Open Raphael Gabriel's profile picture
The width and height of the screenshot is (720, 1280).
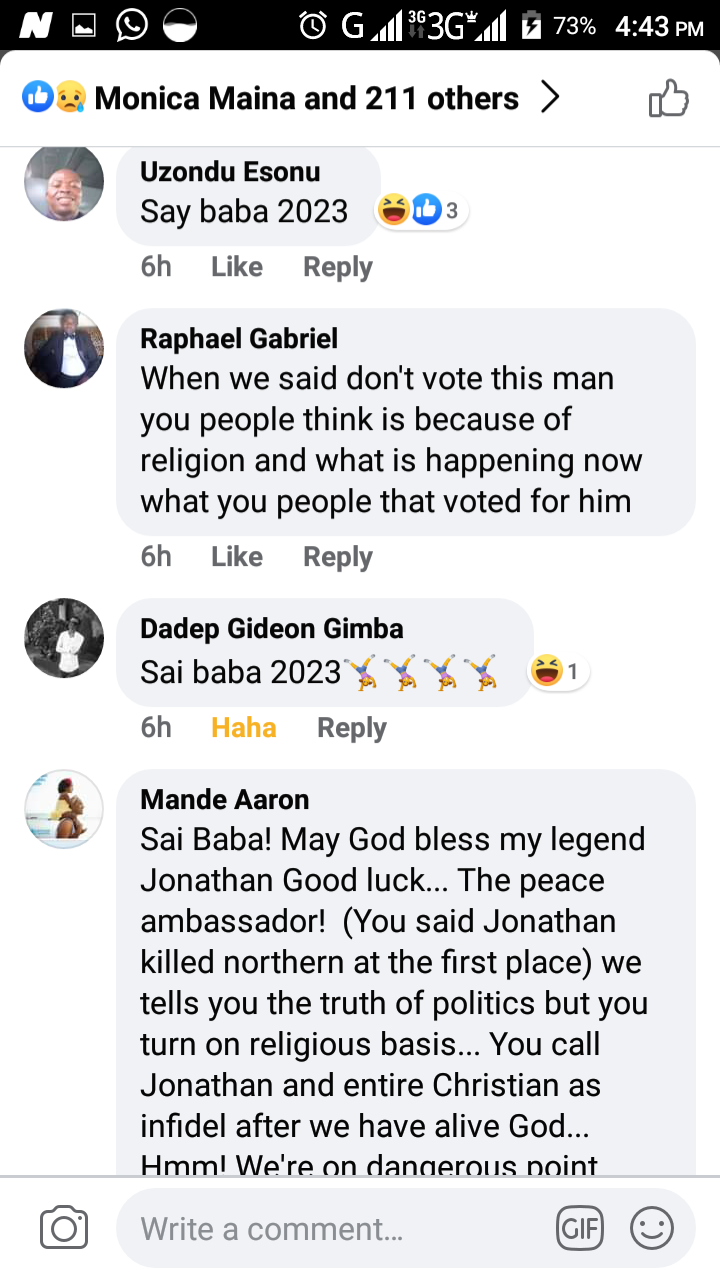click(x=64, y=348)
